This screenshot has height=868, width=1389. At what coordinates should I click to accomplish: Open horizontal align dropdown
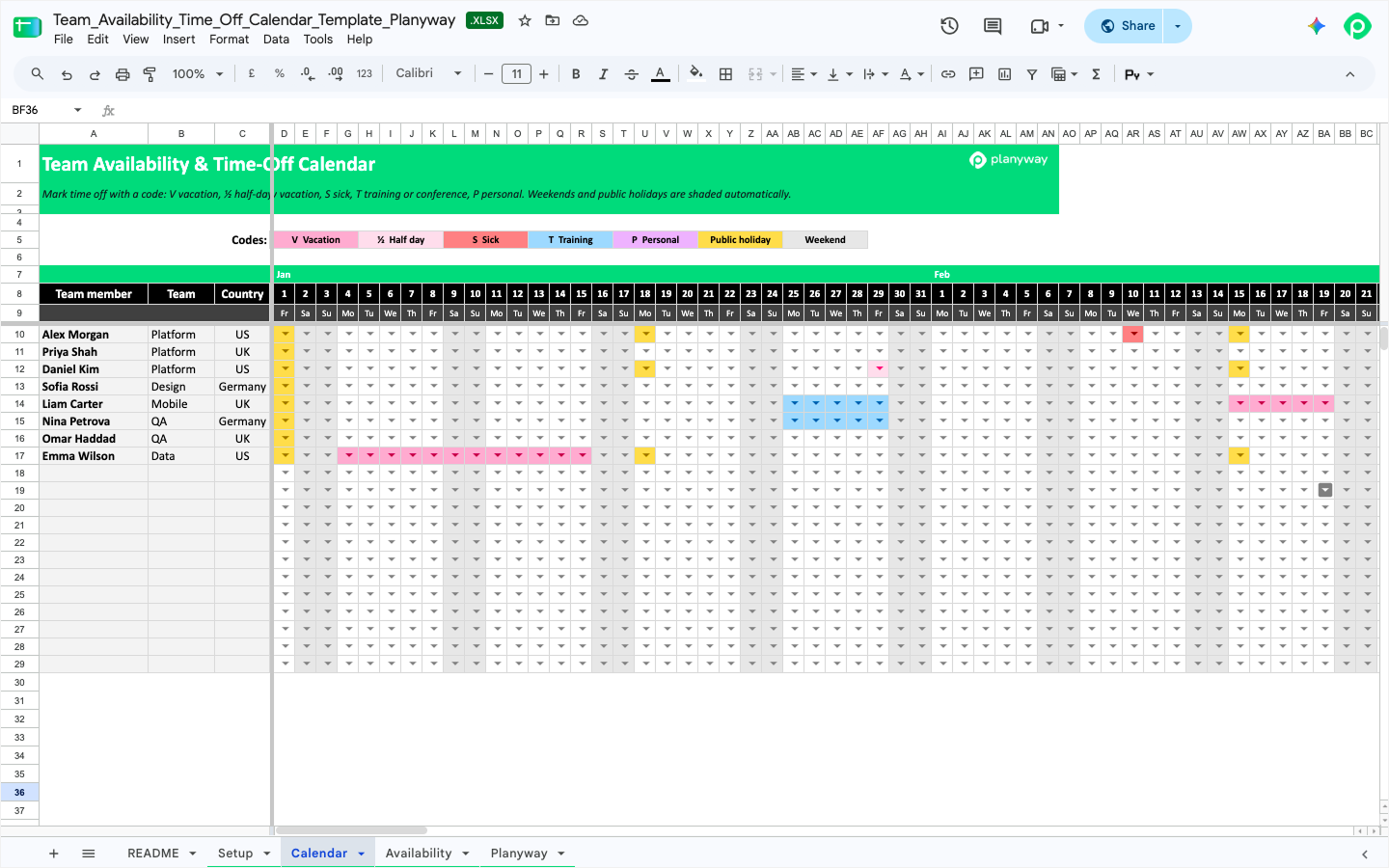[803, 74]
